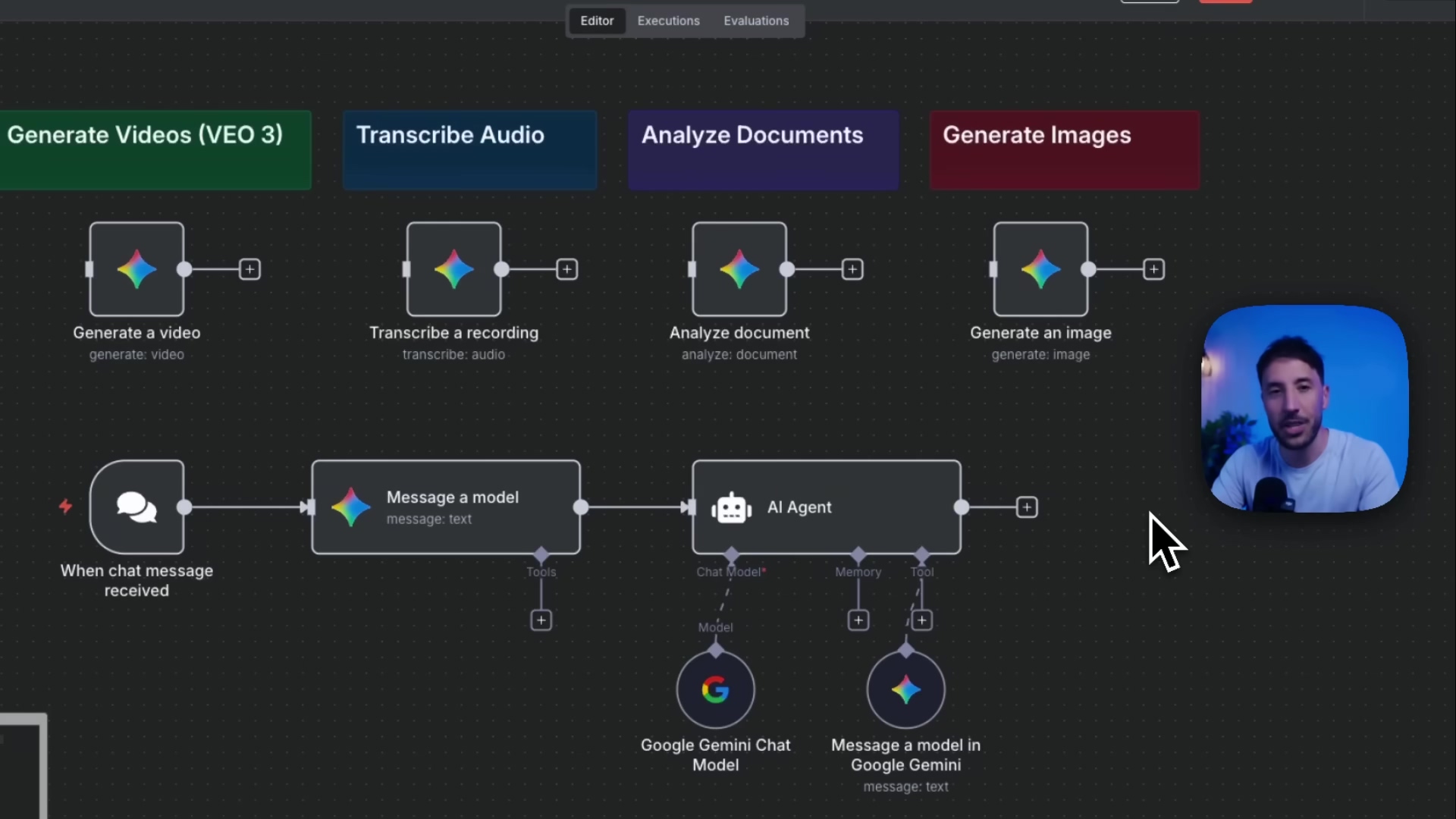
Task: Open Message a model in Google Gemini tool
Action: click(905, 689)
